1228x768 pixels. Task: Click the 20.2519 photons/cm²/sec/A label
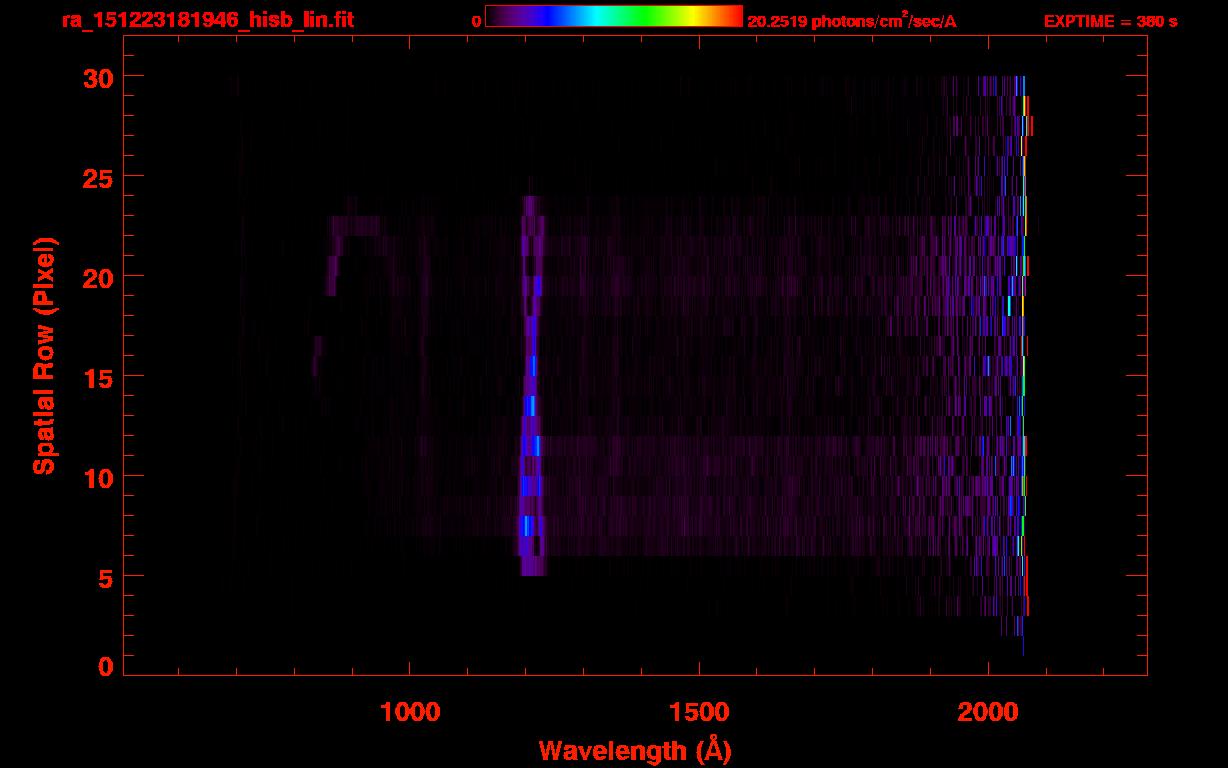click(852, 21)
